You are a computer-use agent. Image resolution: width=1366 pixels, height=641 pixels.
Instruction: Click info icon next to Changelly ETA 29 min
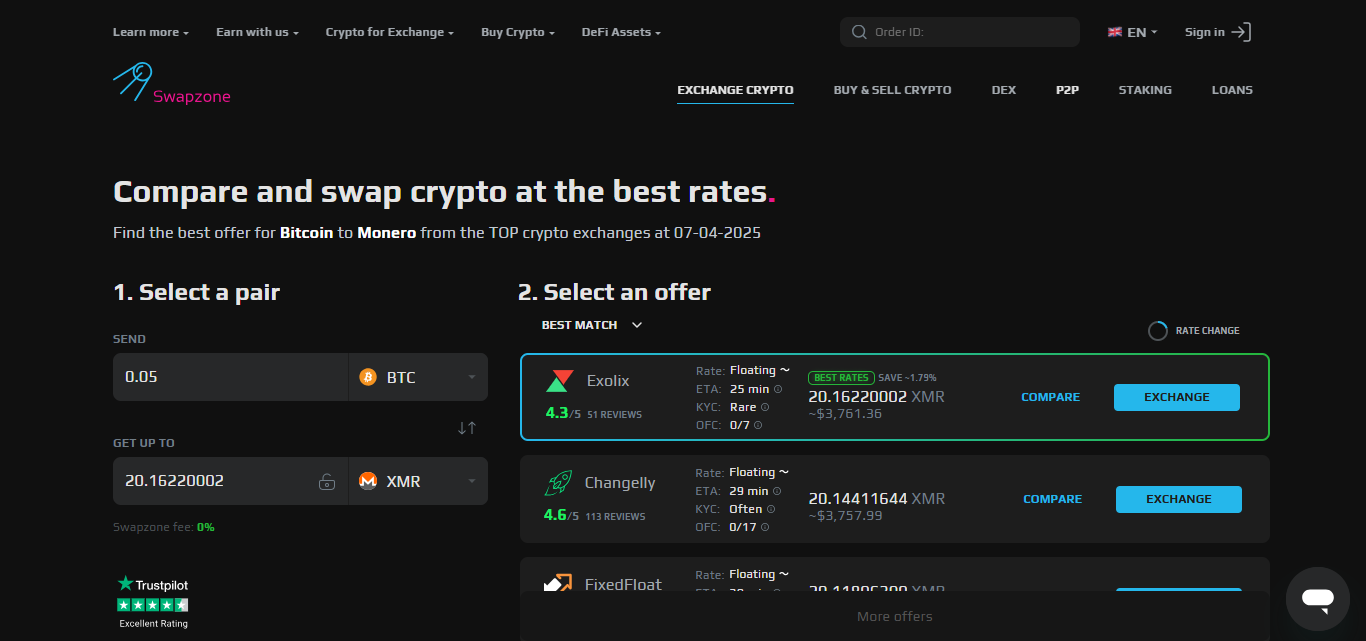(x=777, y=491)
